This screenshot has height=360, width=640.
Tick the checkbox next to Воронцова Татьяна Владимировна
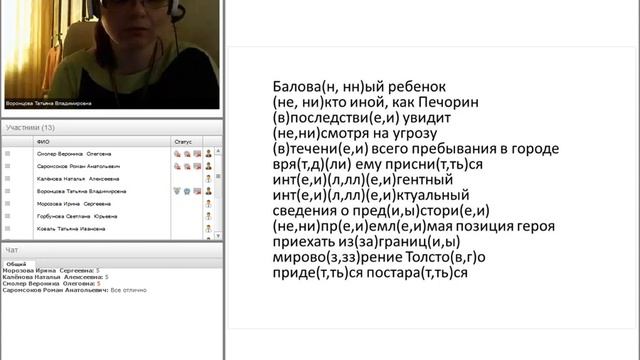click(x=7, y=191)
